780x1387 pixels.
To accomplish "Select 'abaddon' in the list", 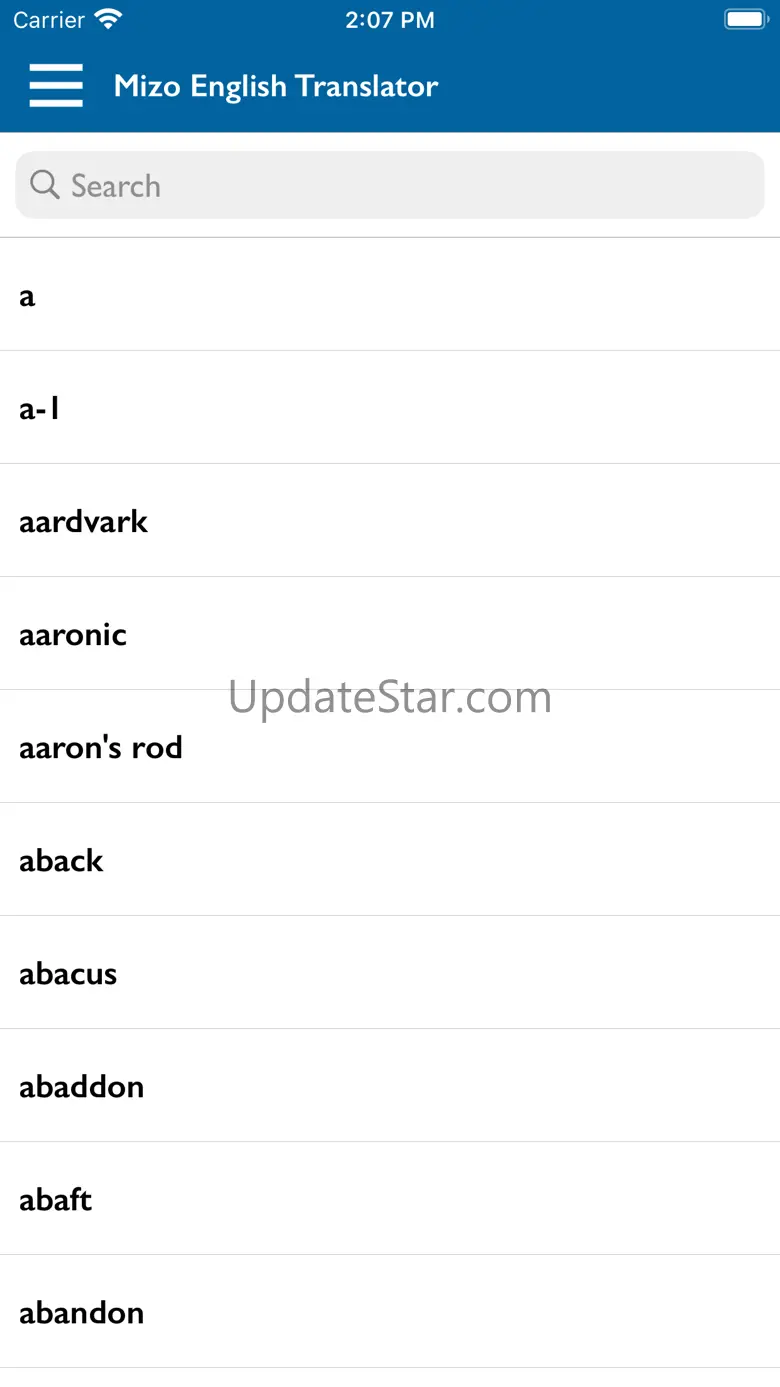I will coord(390,1086).
